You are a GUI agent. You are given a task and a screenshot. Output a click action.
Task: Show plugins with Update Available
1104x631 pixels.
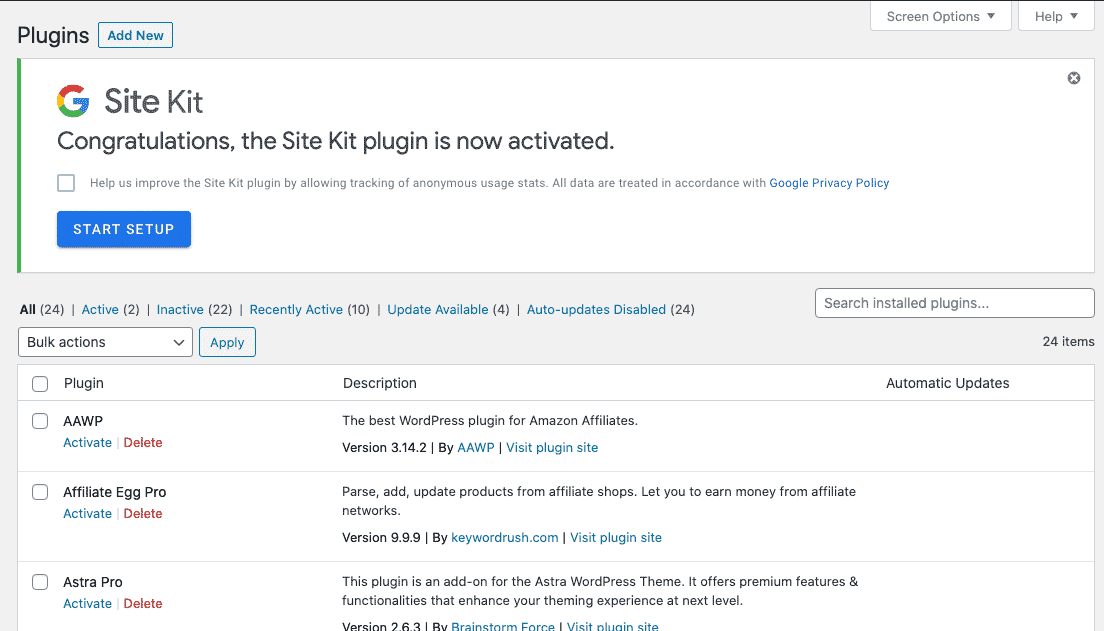tap(440, 309)
